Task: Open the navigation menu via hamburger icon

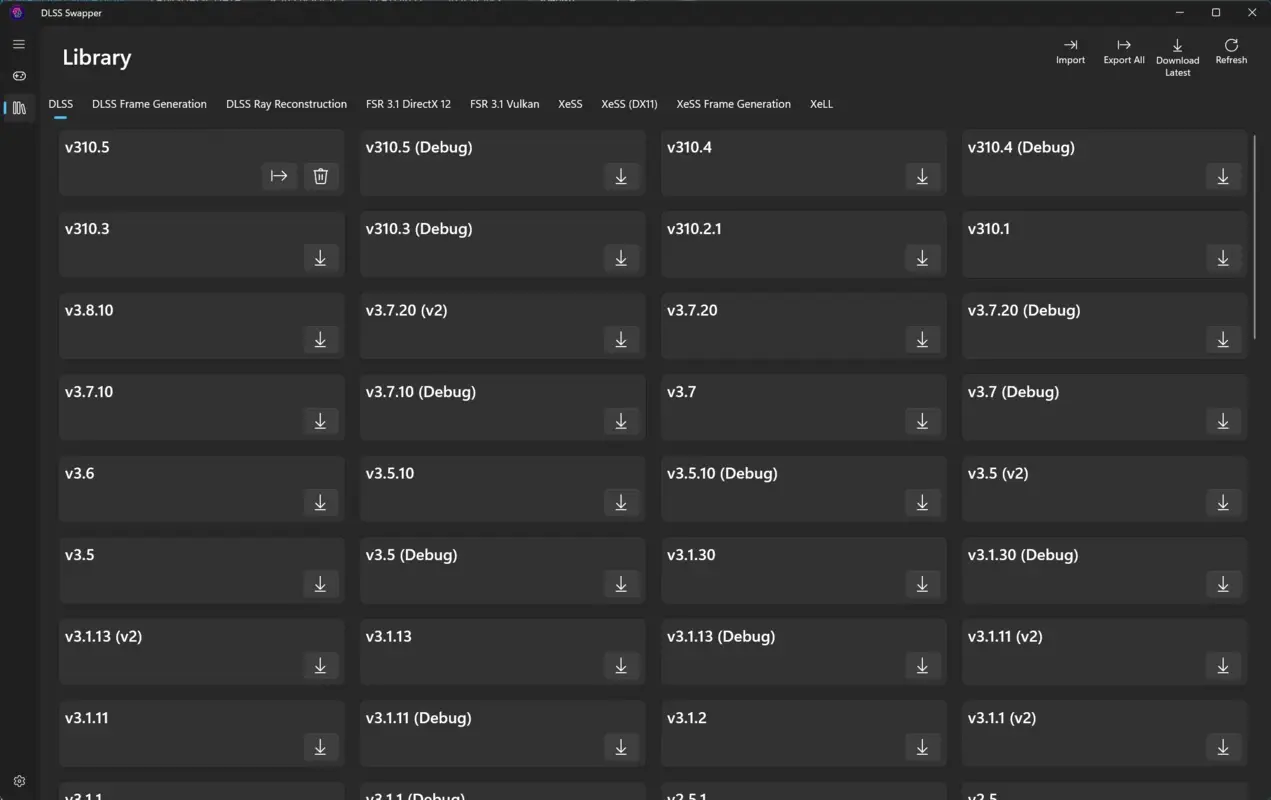Action: point(18,44)
